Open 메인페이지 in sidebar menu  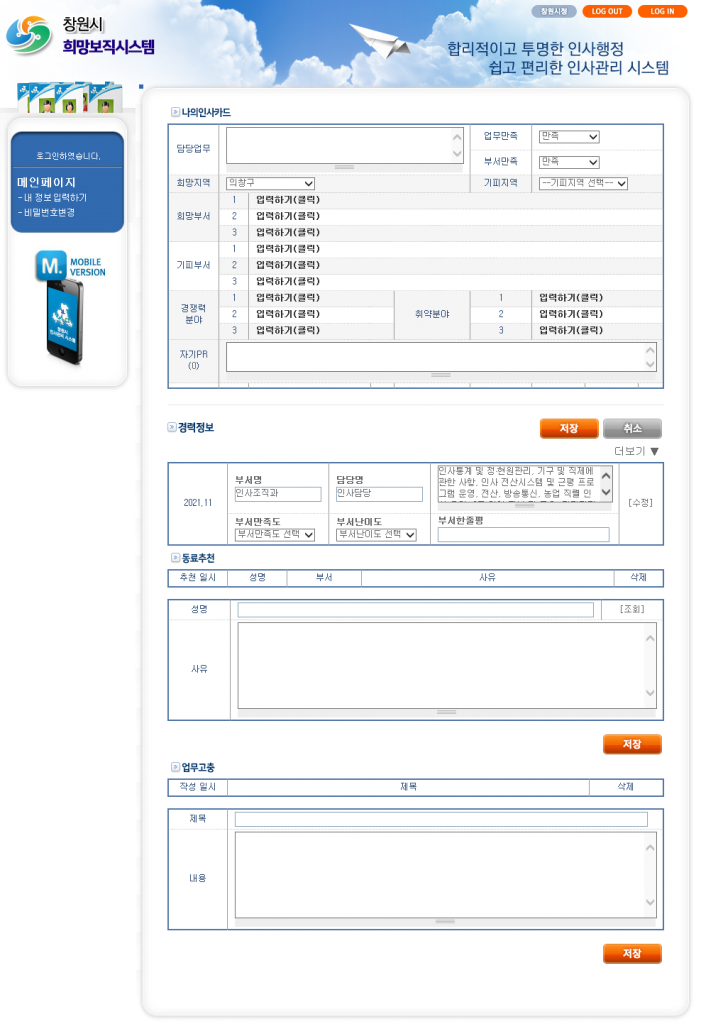click(x=46, y=182)
